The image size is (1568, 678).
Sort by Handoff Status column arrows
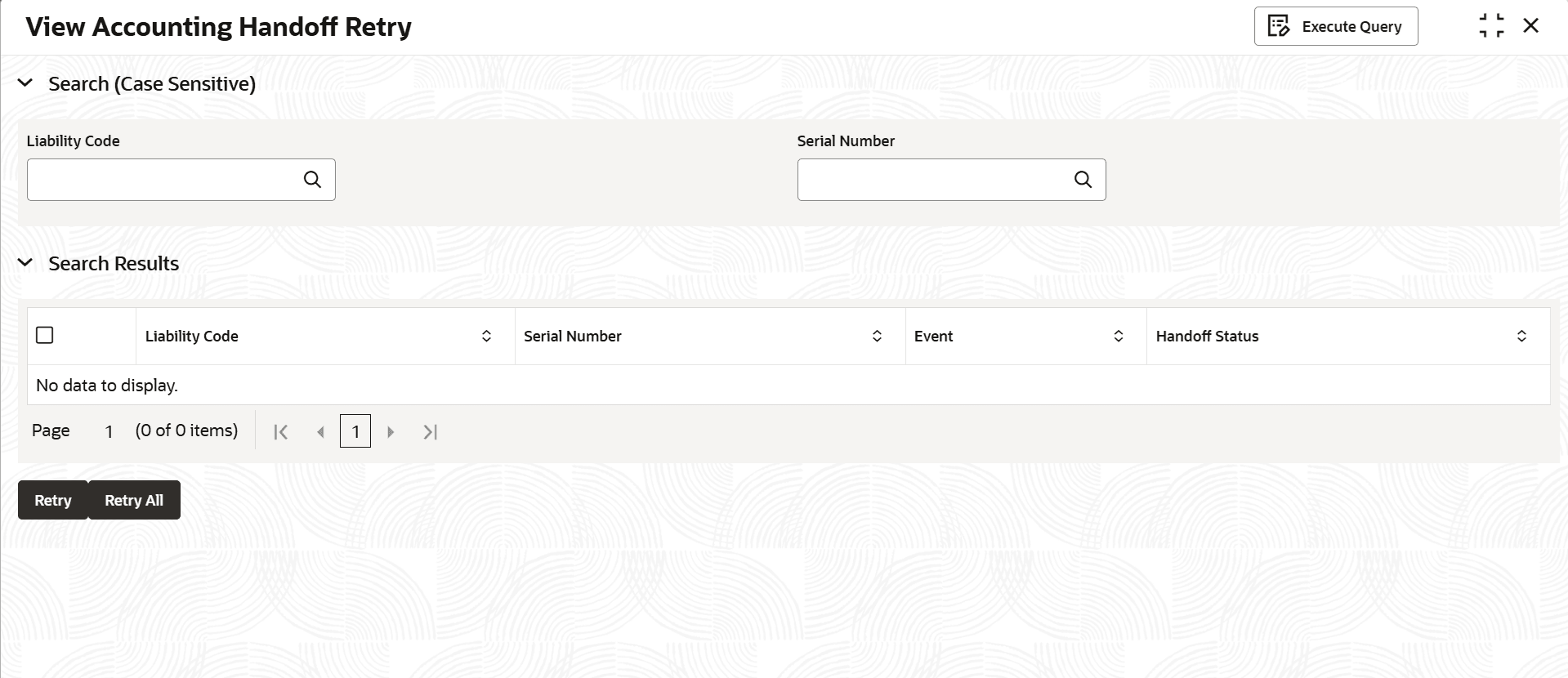pos(1521,336)
